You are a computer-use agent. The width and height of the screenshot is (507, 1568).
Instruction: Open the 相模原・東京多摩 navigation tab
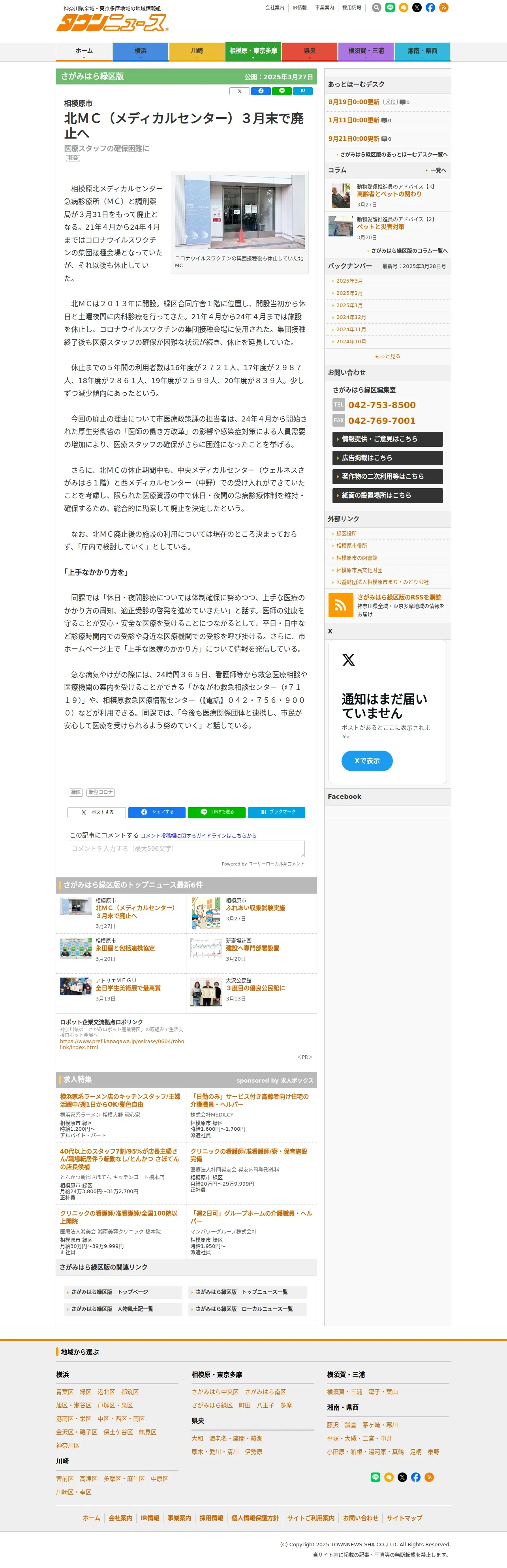coord(253,52)
